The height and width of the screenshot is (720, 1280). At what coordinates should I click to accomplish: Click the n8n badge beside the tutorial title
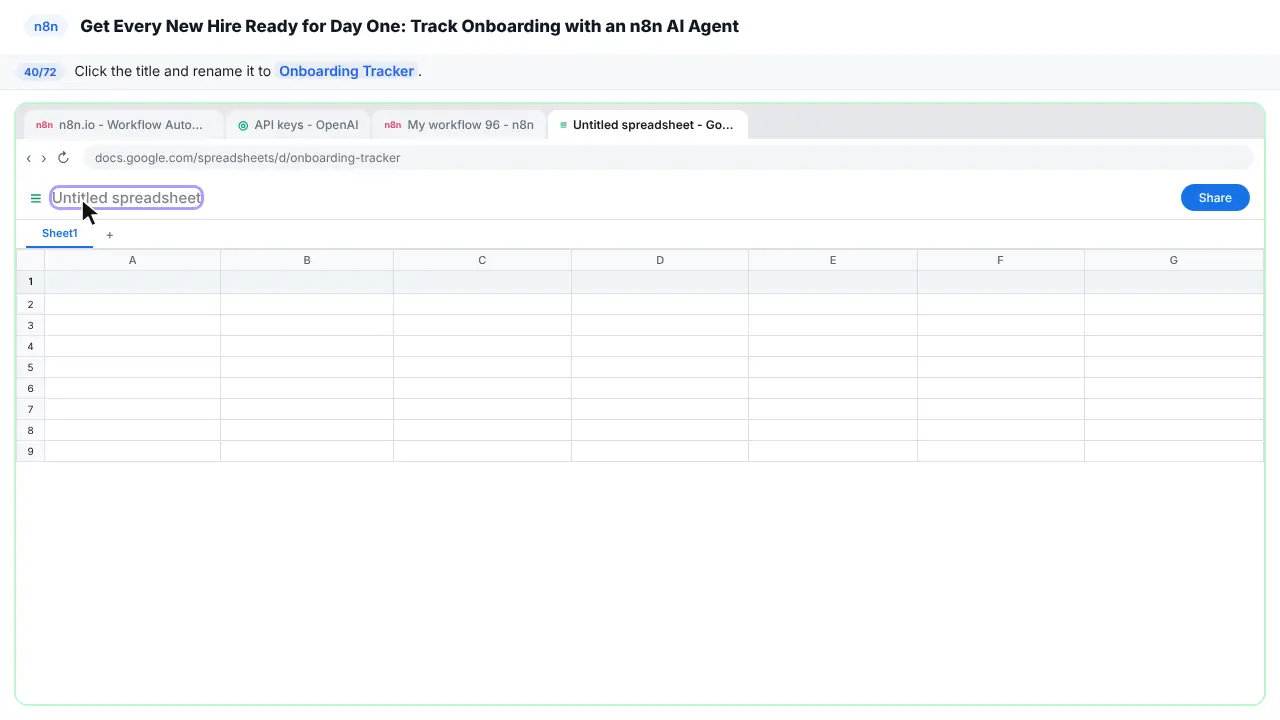[x=46, y=27]
